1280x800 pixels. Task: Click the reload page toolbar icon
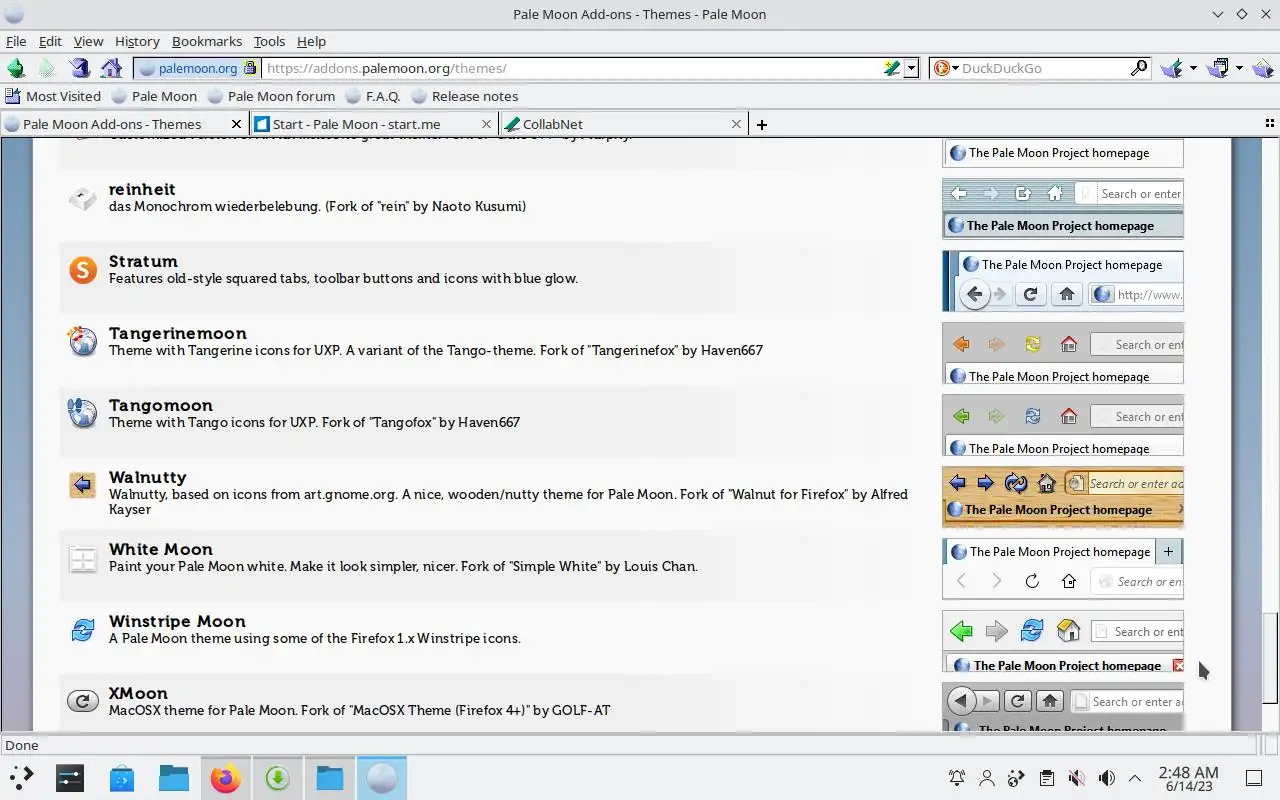(x=80, y=68)
